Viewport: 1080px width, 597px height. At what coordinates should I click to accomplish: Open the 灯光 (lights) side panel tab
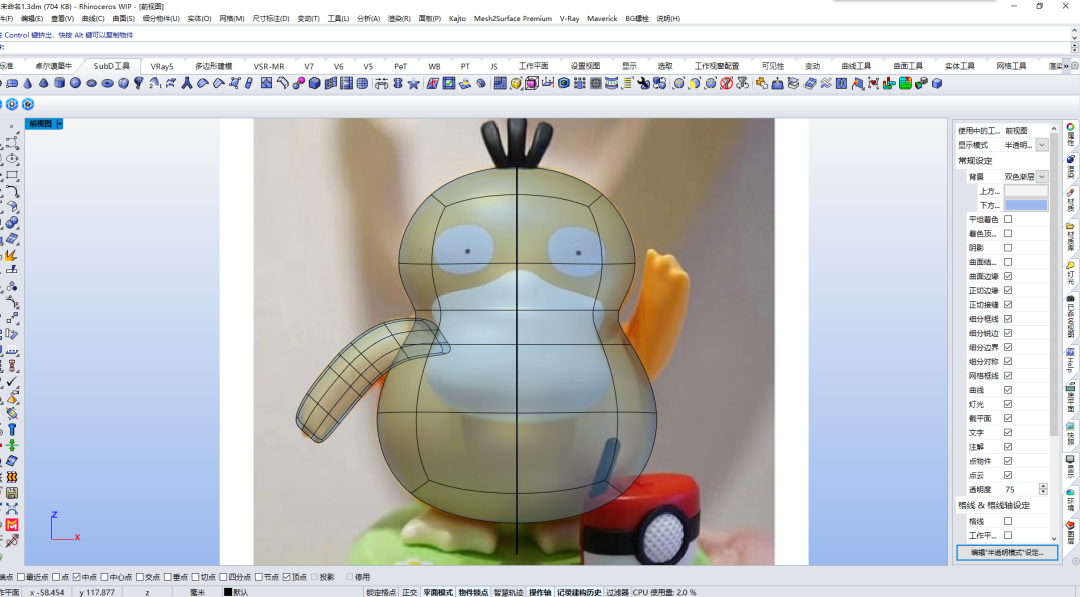pyautogui.click(x=1070, y=272)
